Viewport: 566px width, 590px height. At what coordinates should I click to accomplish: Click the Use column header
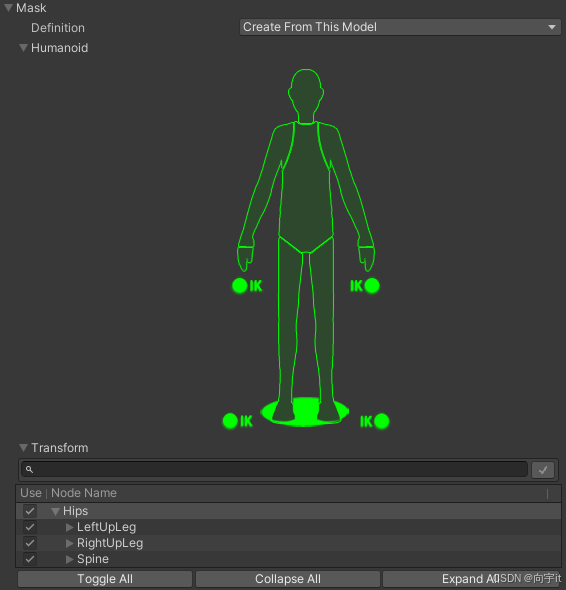click(31, 493)
